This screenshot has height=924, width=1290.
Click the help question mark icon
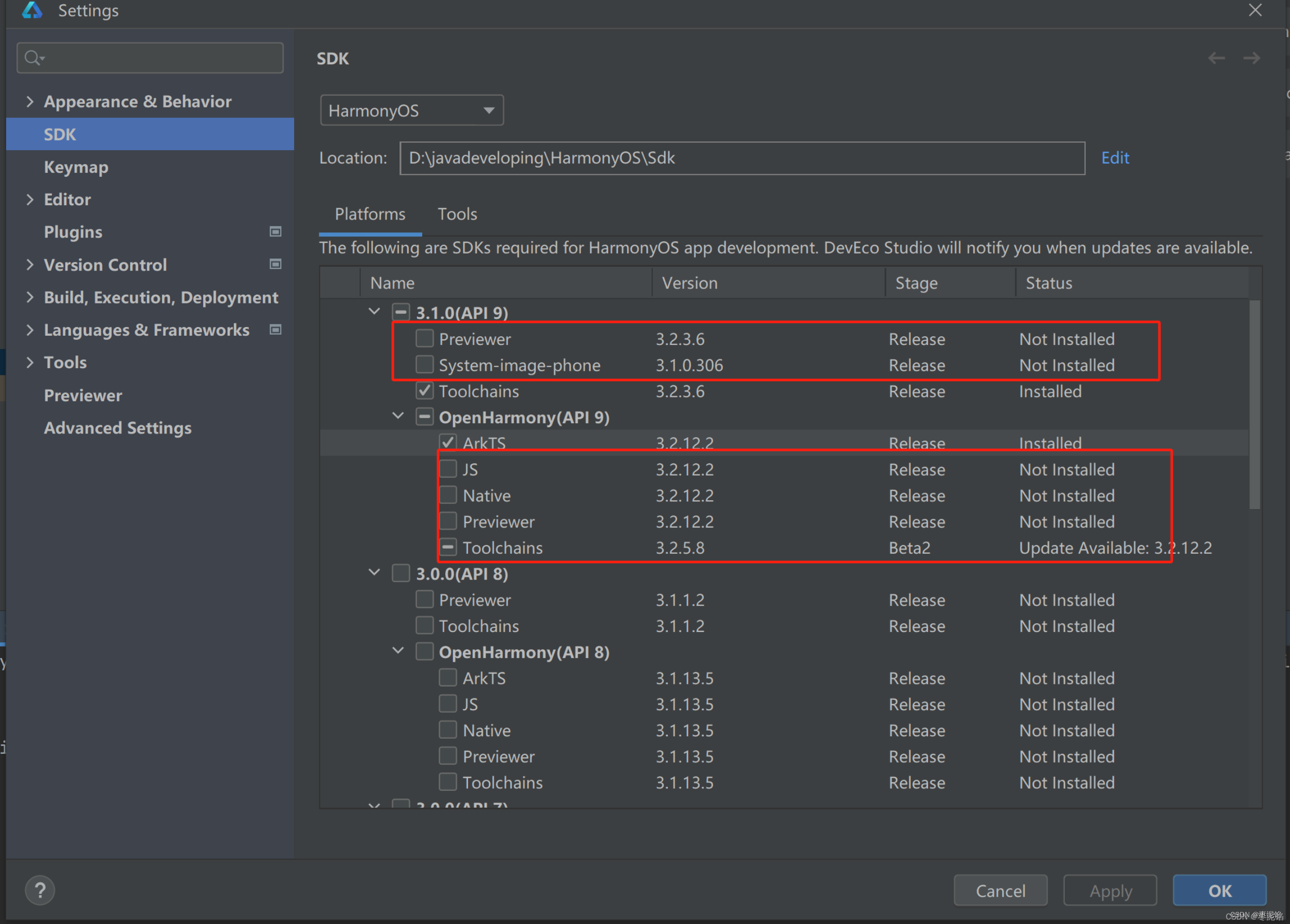coord(40,890)
